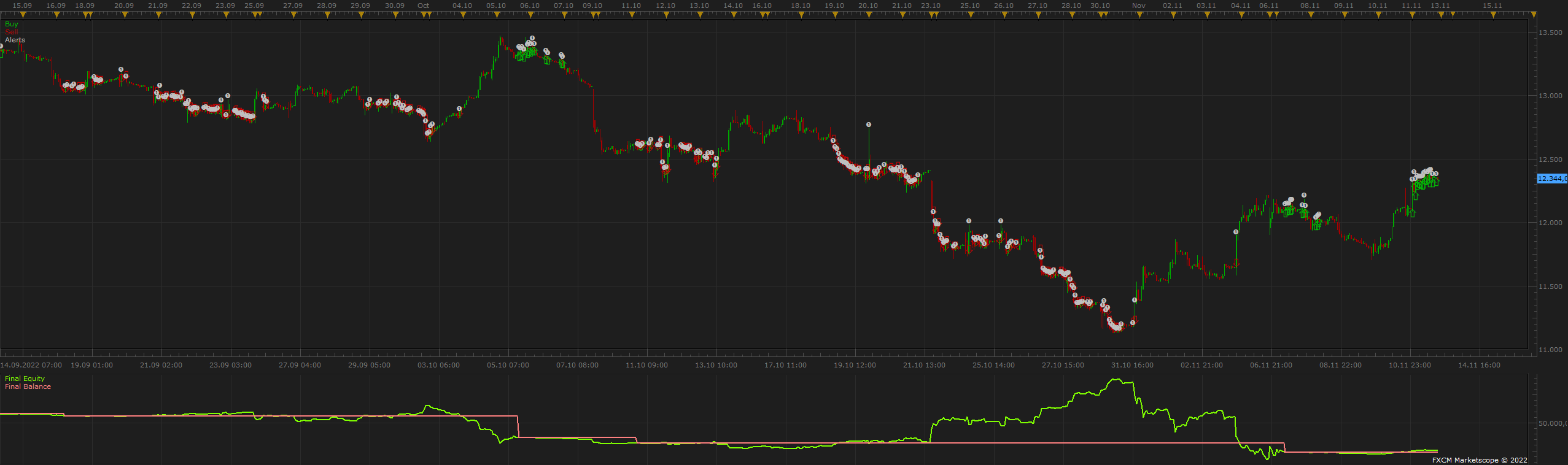Select the Alerts legend label

coord(15,40)
